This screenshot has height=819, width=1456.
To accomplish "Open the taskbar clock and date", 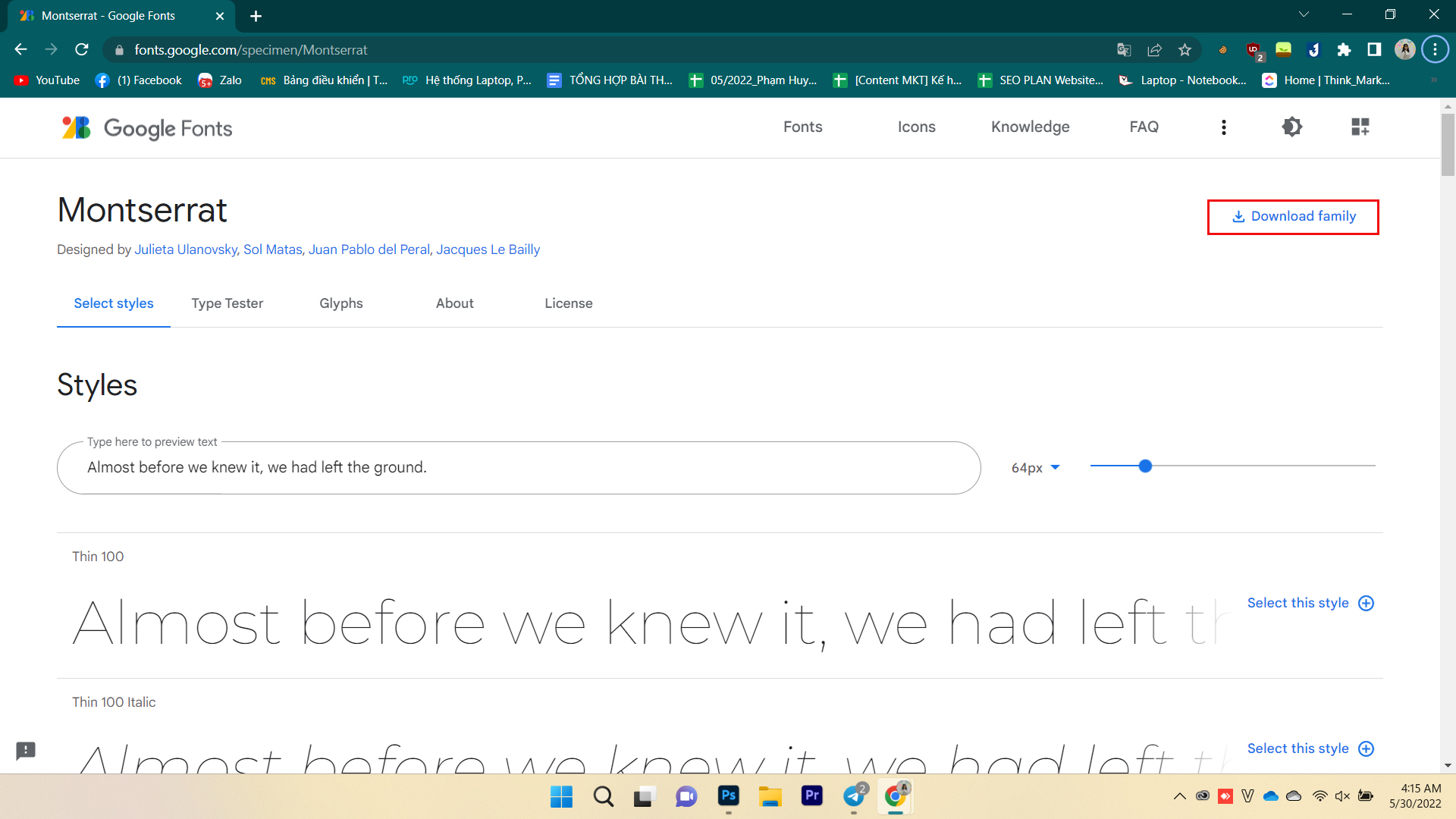I will [x=1415, y=796].
